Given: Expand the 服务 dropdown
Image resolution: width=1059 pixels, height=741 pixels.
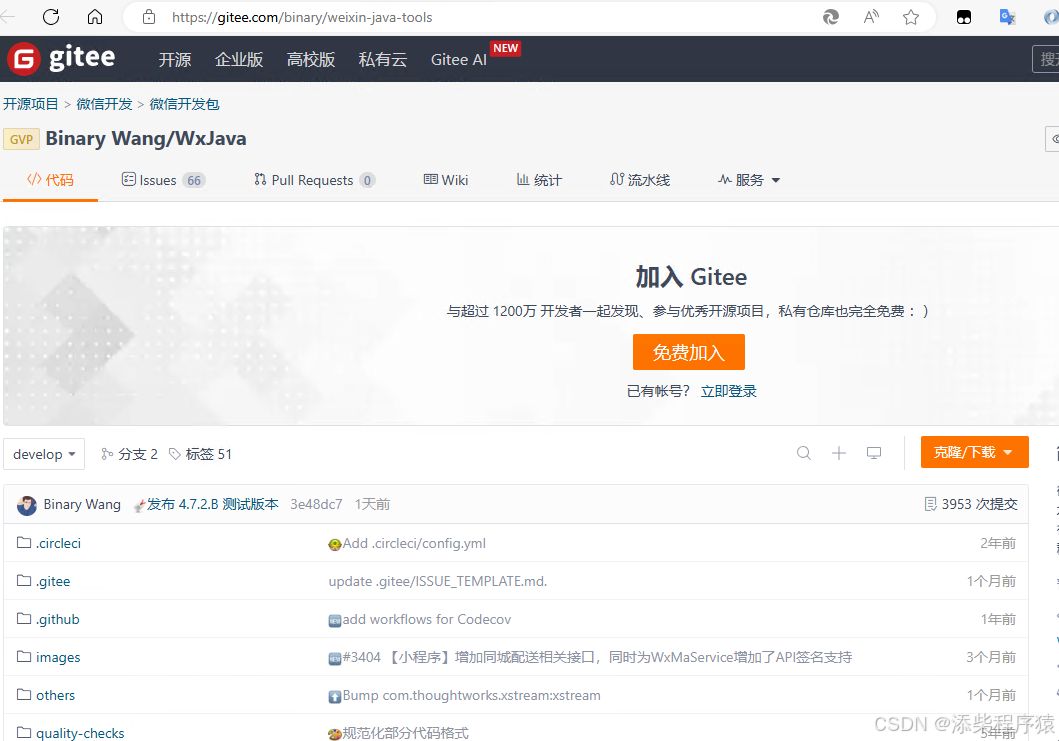Looking at the screenshot, I should pyautogui.click(x=749, y=180).
